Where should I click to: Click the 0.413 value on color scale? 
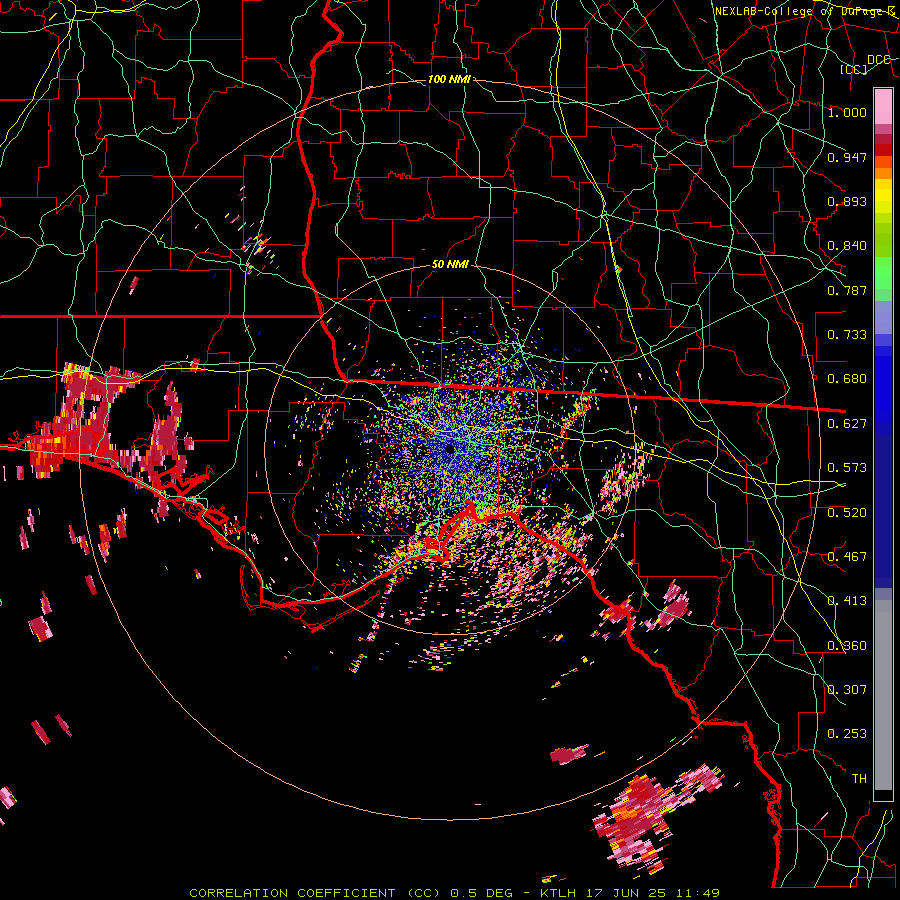847,601
